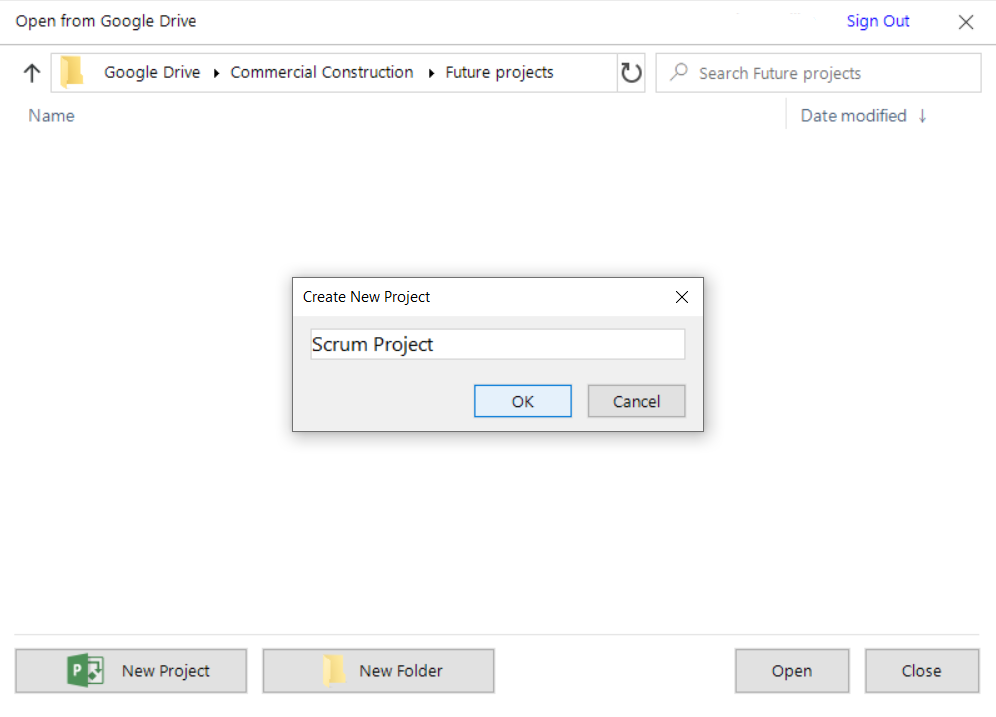Go up one folder level arrow
The height and width of the screenshot is (717, 996).
tap(32, 73)
